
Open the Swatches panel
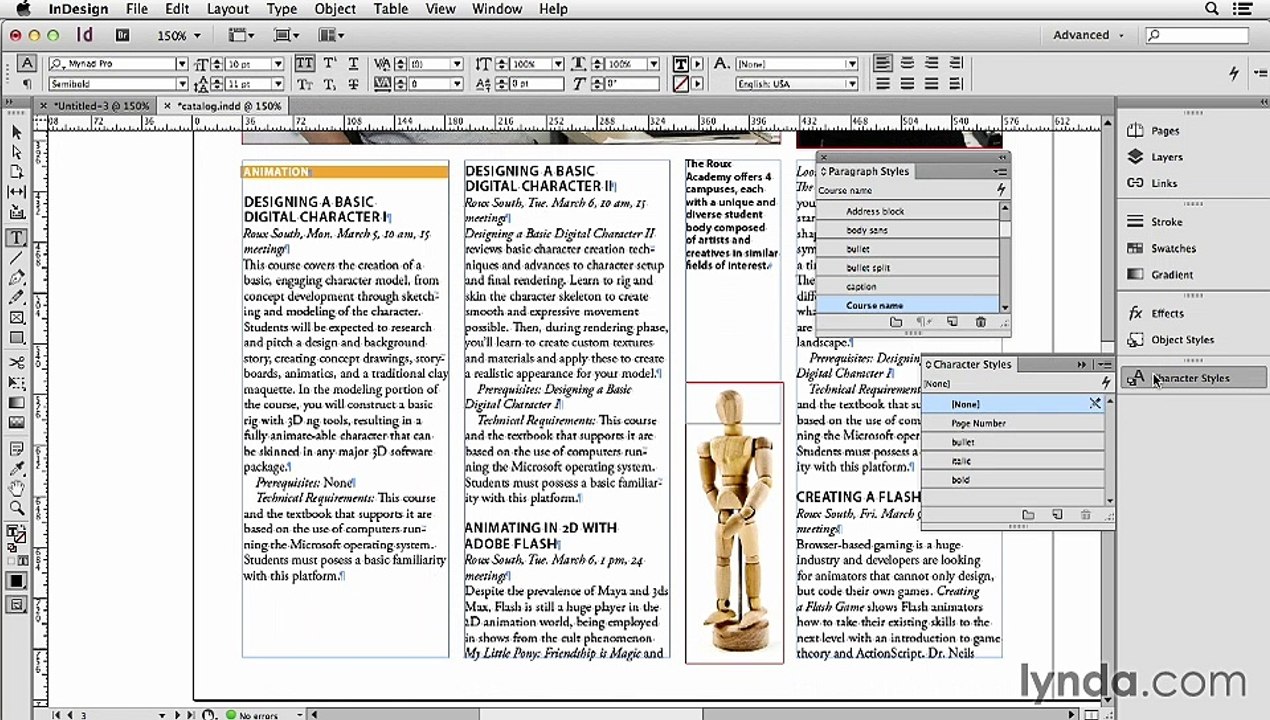(x=1173, y=248)
